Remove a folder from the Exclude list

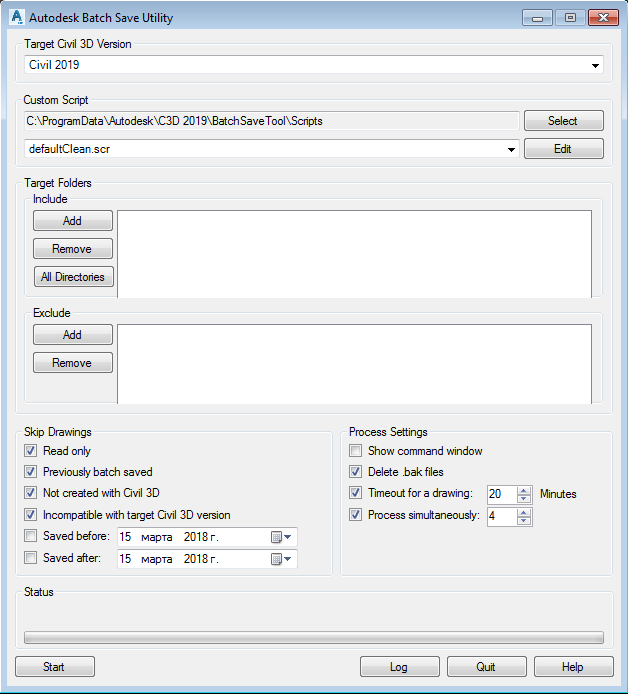pos(73,363)
